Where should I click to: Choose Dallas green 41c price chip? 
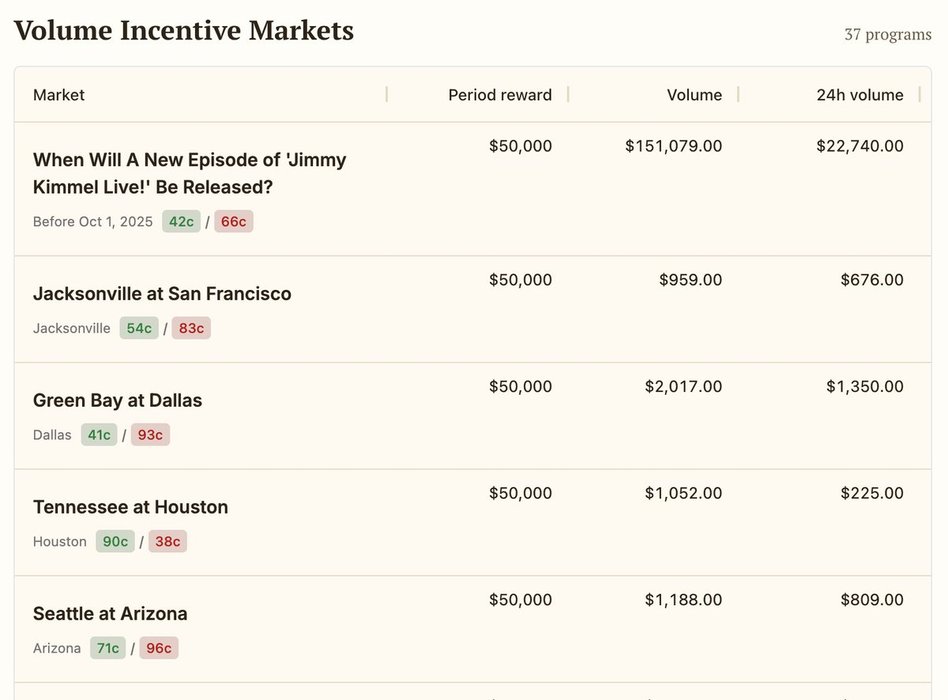point(99,435)
